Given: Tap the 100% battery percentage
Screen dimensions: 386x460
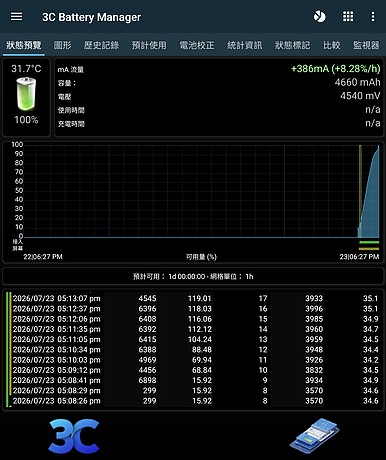Looking at the screenshot, I should [x=26, y=120].
